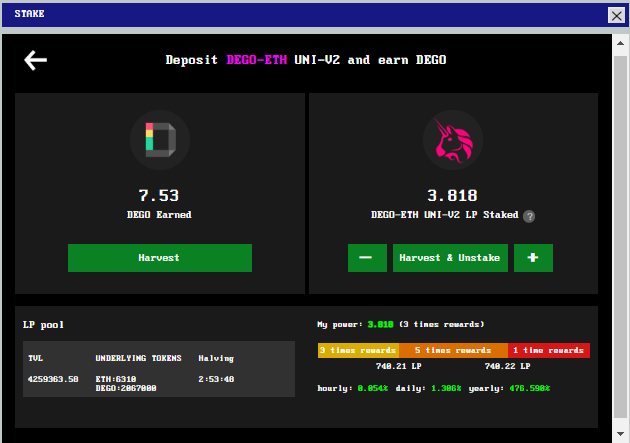630x443 pixels.
Task: Click the DEGO underlying token amount
Action: coord(126,388)
